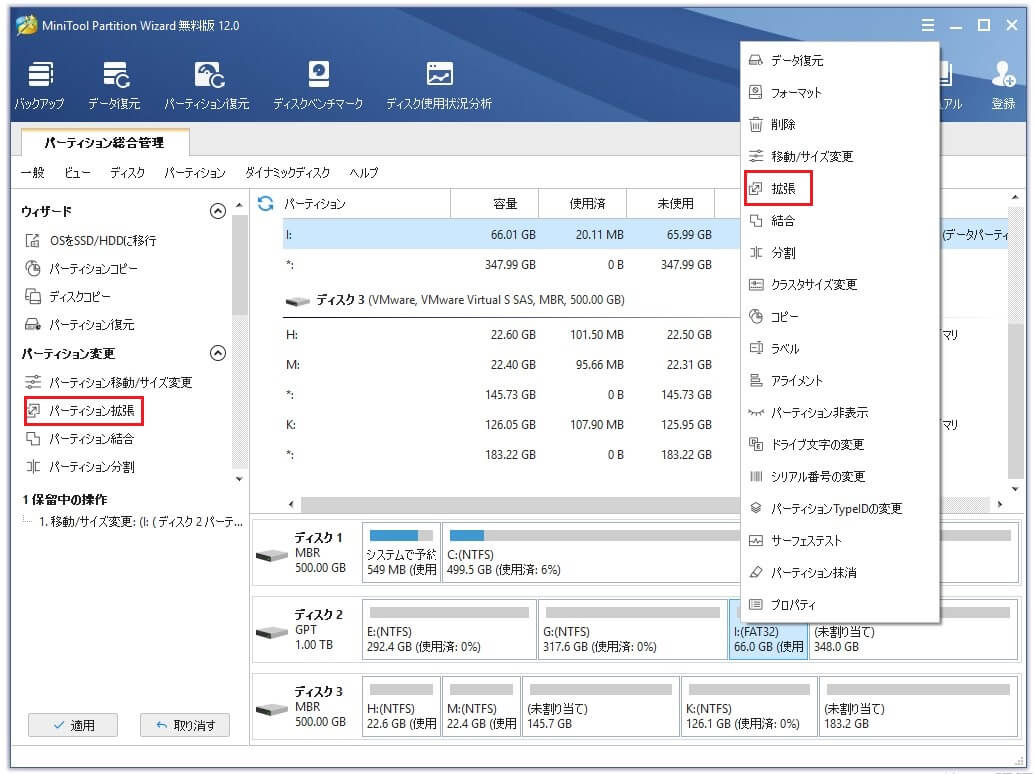The image size is (1035, 774).
Task: Open the ダイナミックディスク menu
Action: (287, 173)
